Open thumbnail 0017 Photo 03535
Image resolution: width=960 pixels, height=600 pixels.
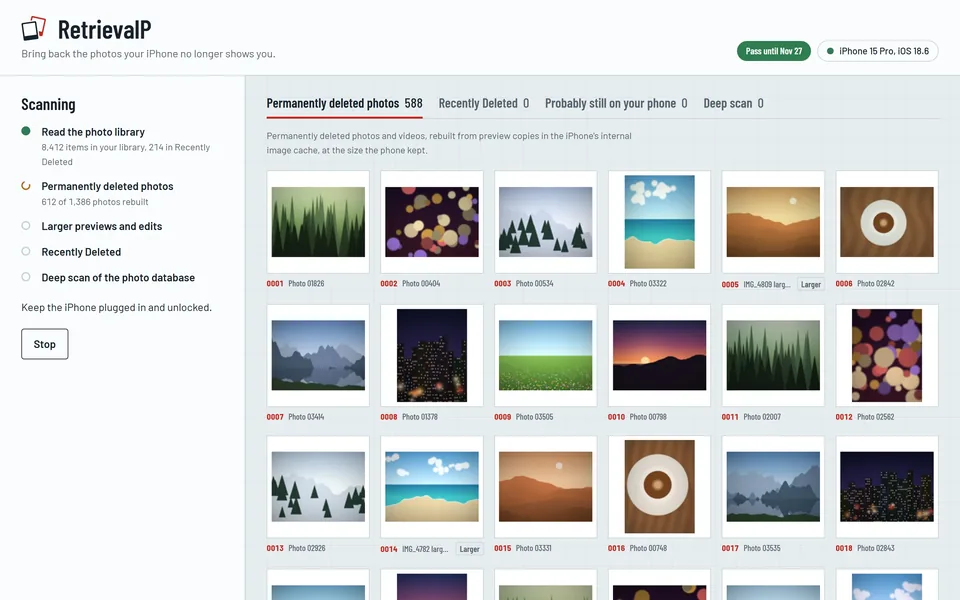pyautogui.click(x=774, y=487)
